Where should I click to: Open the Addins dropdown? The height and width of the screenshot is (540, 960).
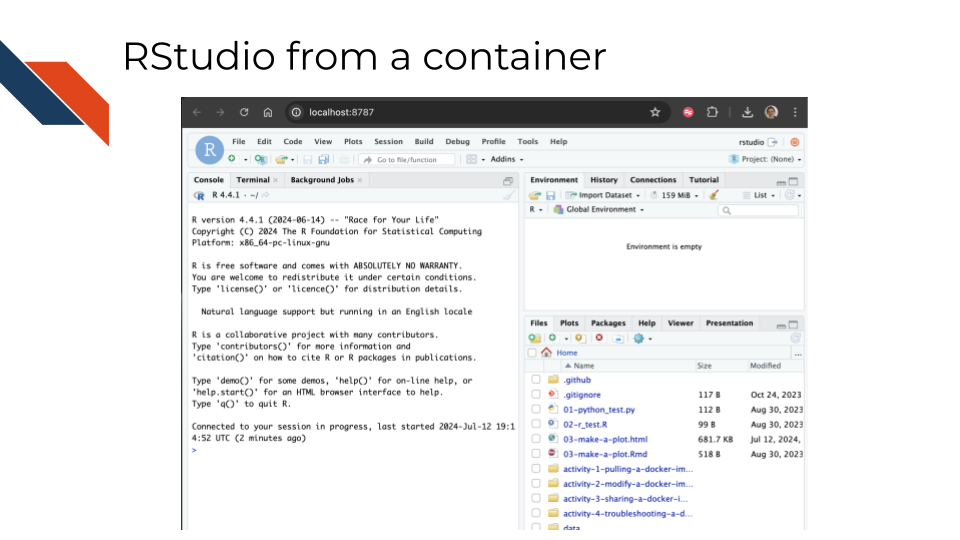(507, 159)
